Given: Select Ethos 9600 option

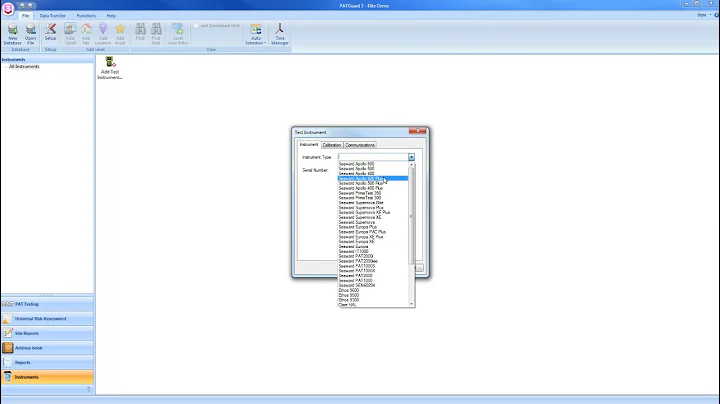Looking at the screenshot, I should point(372,290).
